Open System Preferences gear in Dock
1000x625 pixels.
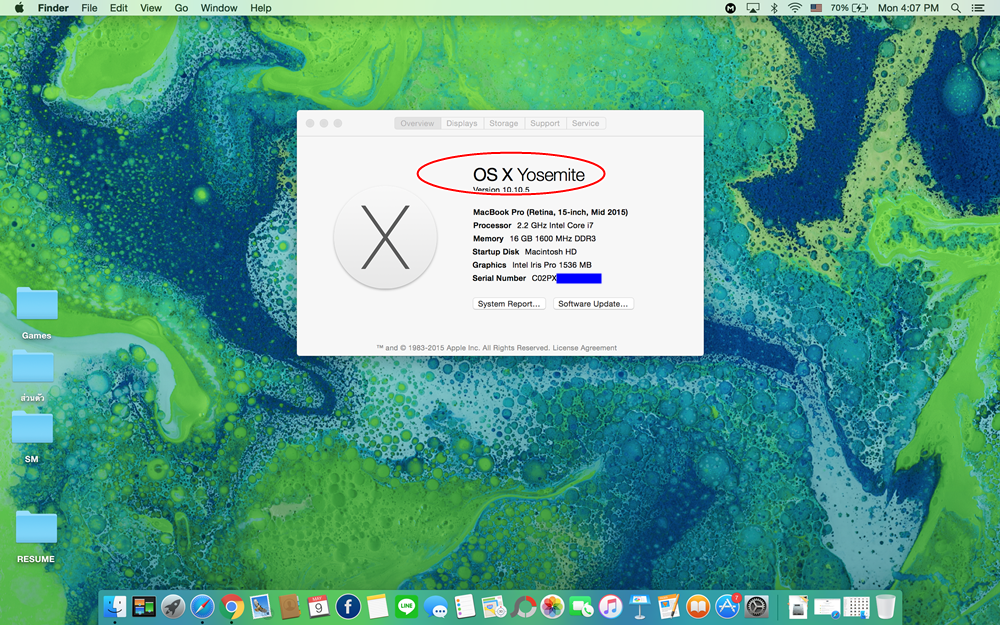coord(756,607)
